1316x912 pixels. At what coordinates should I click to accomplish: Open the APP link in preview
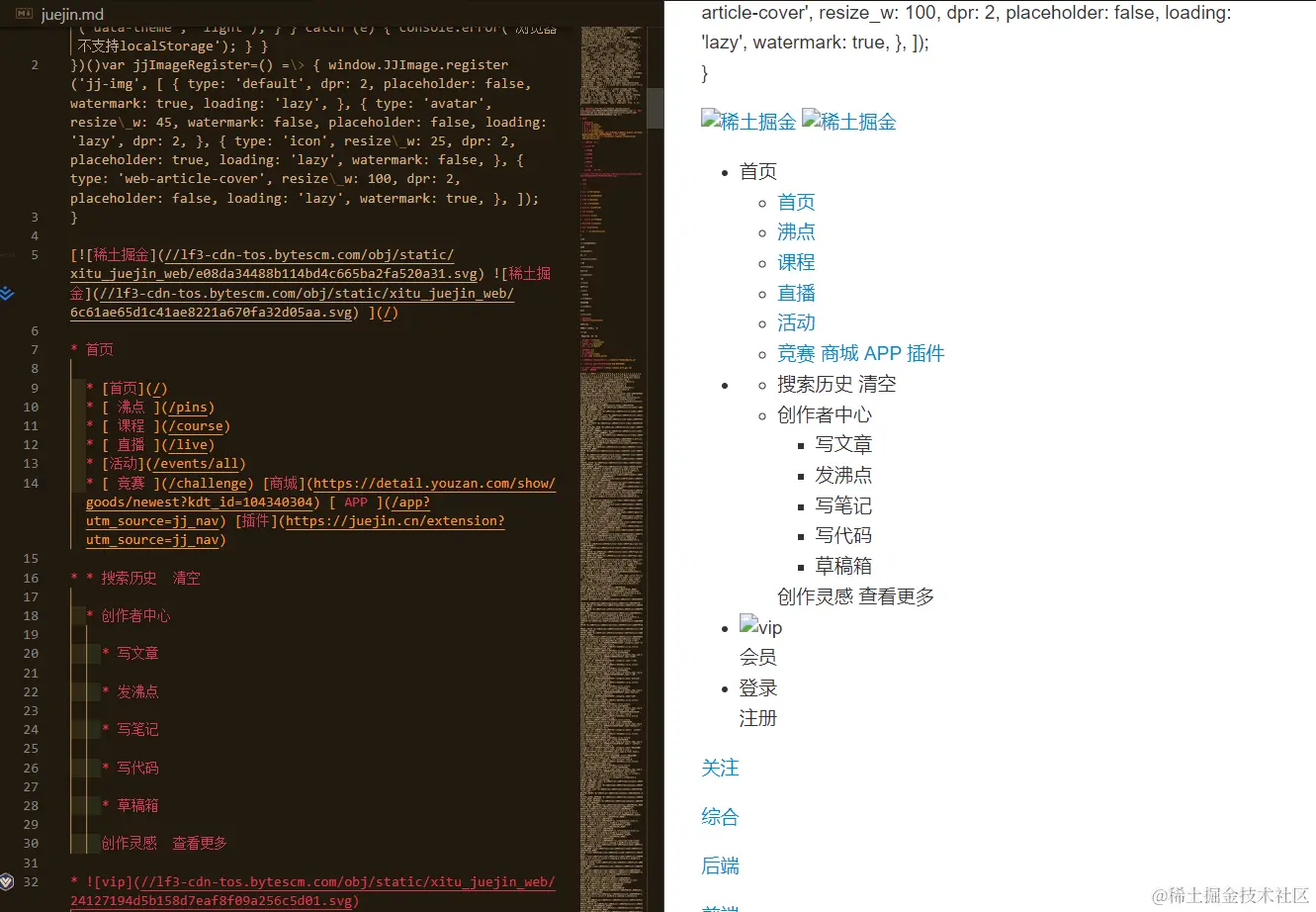[x=882, y=353]
